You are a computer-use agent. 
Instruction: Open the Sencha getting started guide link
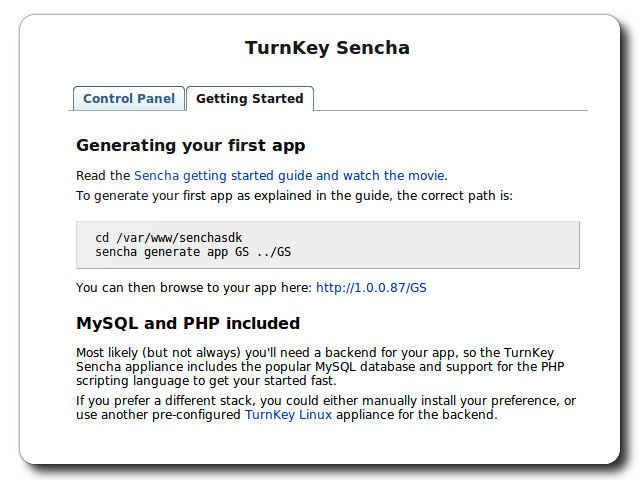click(x=236, y=175)
